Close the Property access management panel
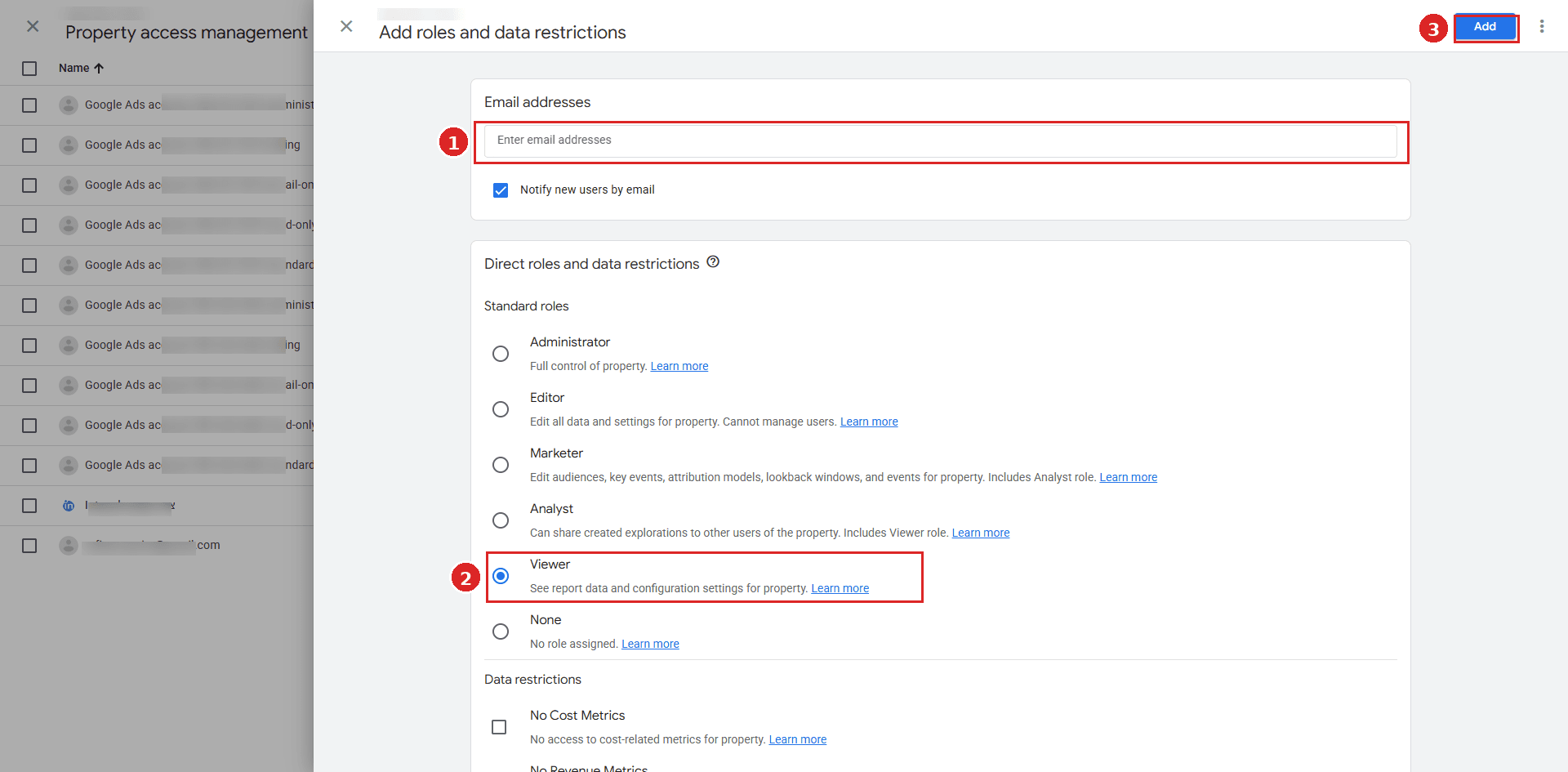This screenshot has width=1568, height=772. pyautogui.click(x=33, y=26)
